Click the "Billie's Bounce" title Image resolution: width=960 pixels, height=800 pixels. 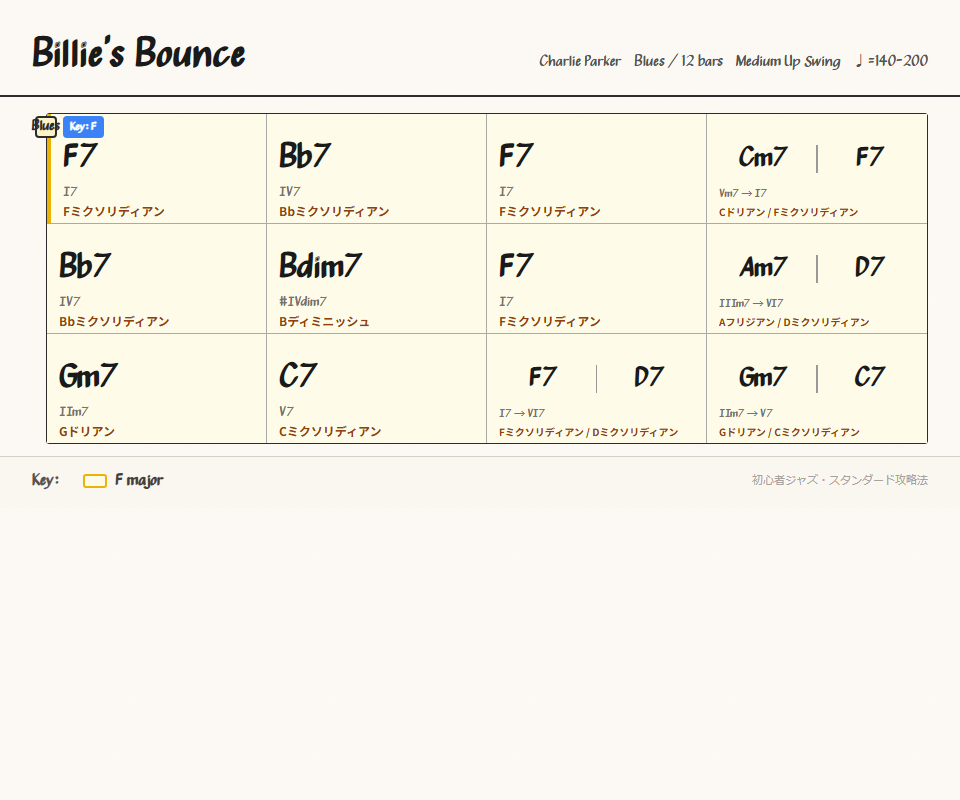[138, 52]
